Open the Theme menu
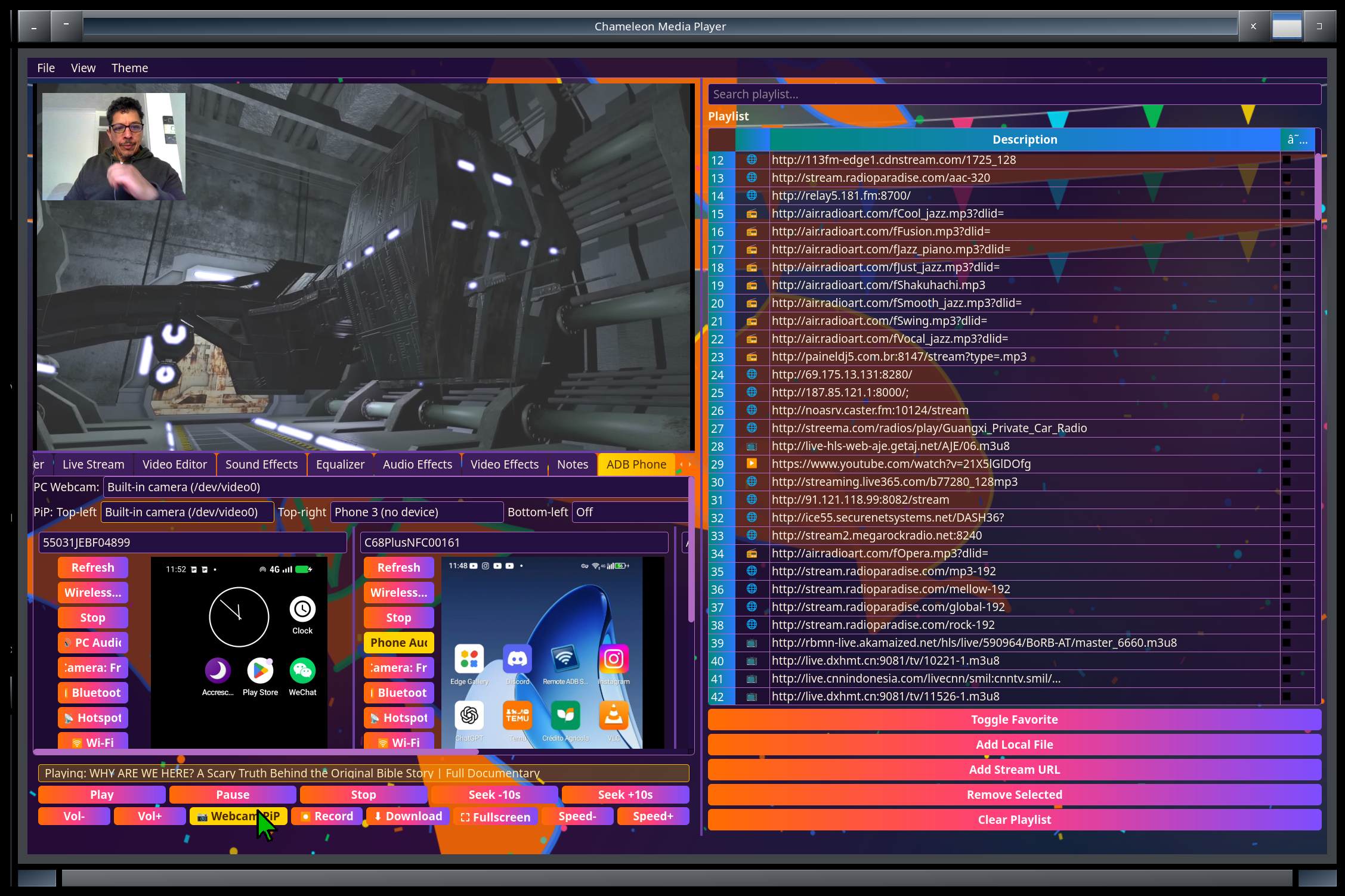 (129, 68)
